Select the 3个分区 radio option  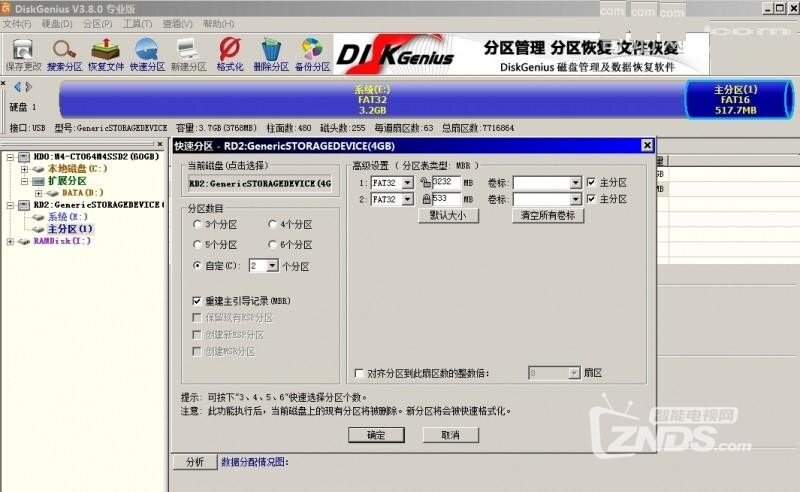197,224
